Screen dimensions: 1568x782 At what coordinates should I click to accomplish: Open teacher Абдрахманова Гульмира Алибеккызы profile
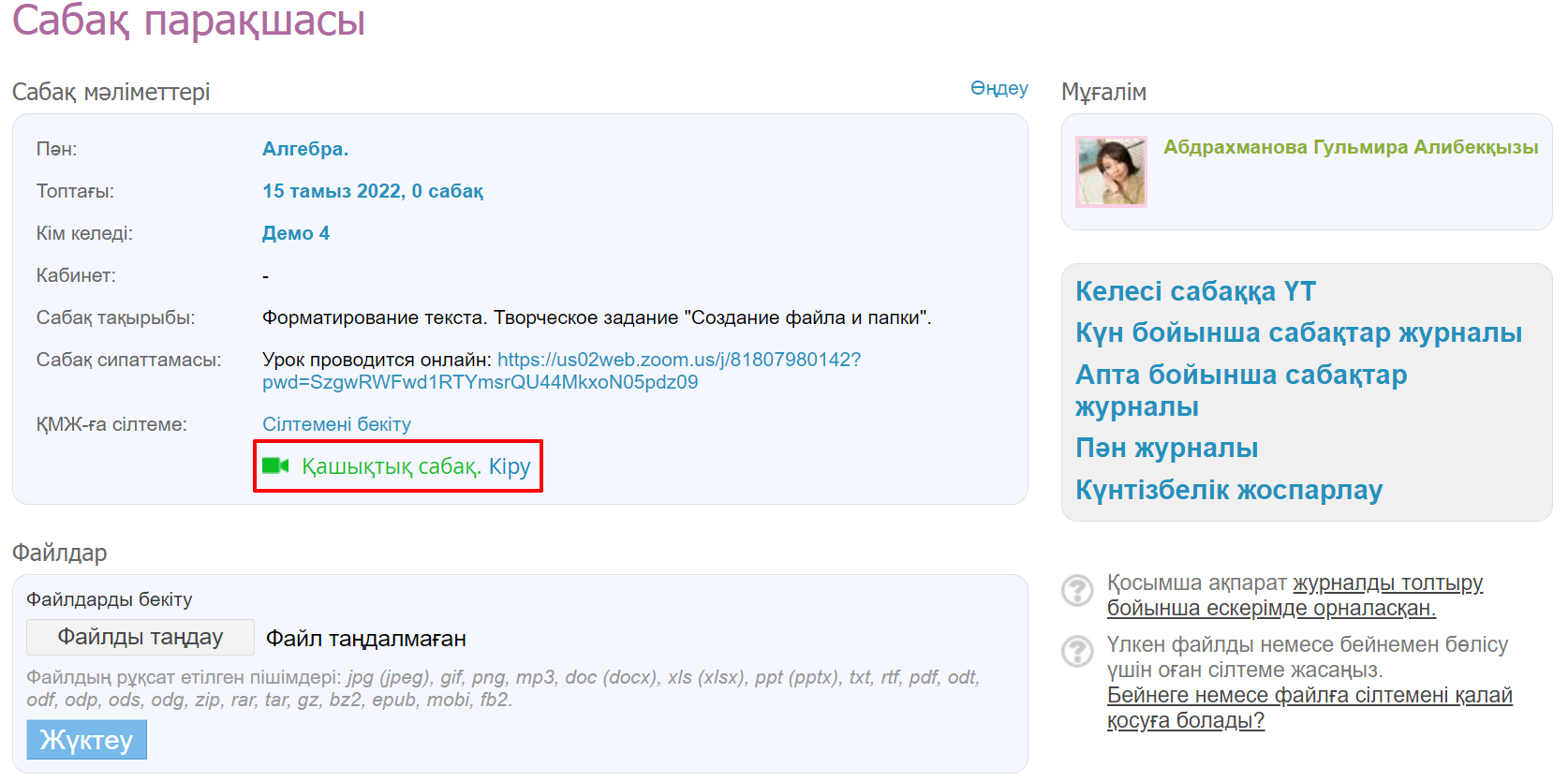1350,147
